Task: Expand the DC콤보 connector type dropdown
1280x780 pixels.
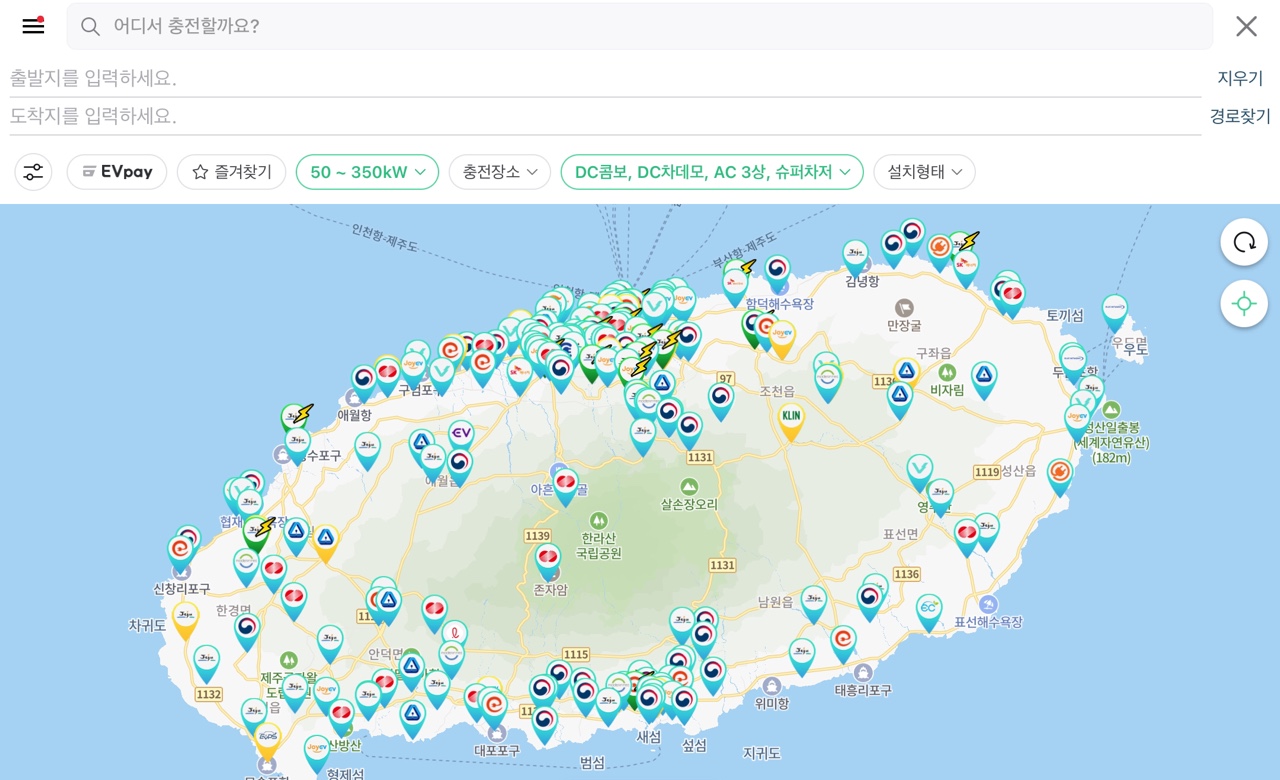Action: 712,172
